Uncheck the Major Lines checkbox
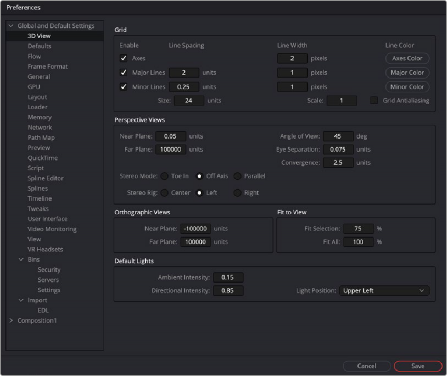The height and width of the screenshot is (376, 447). point(124,72)
